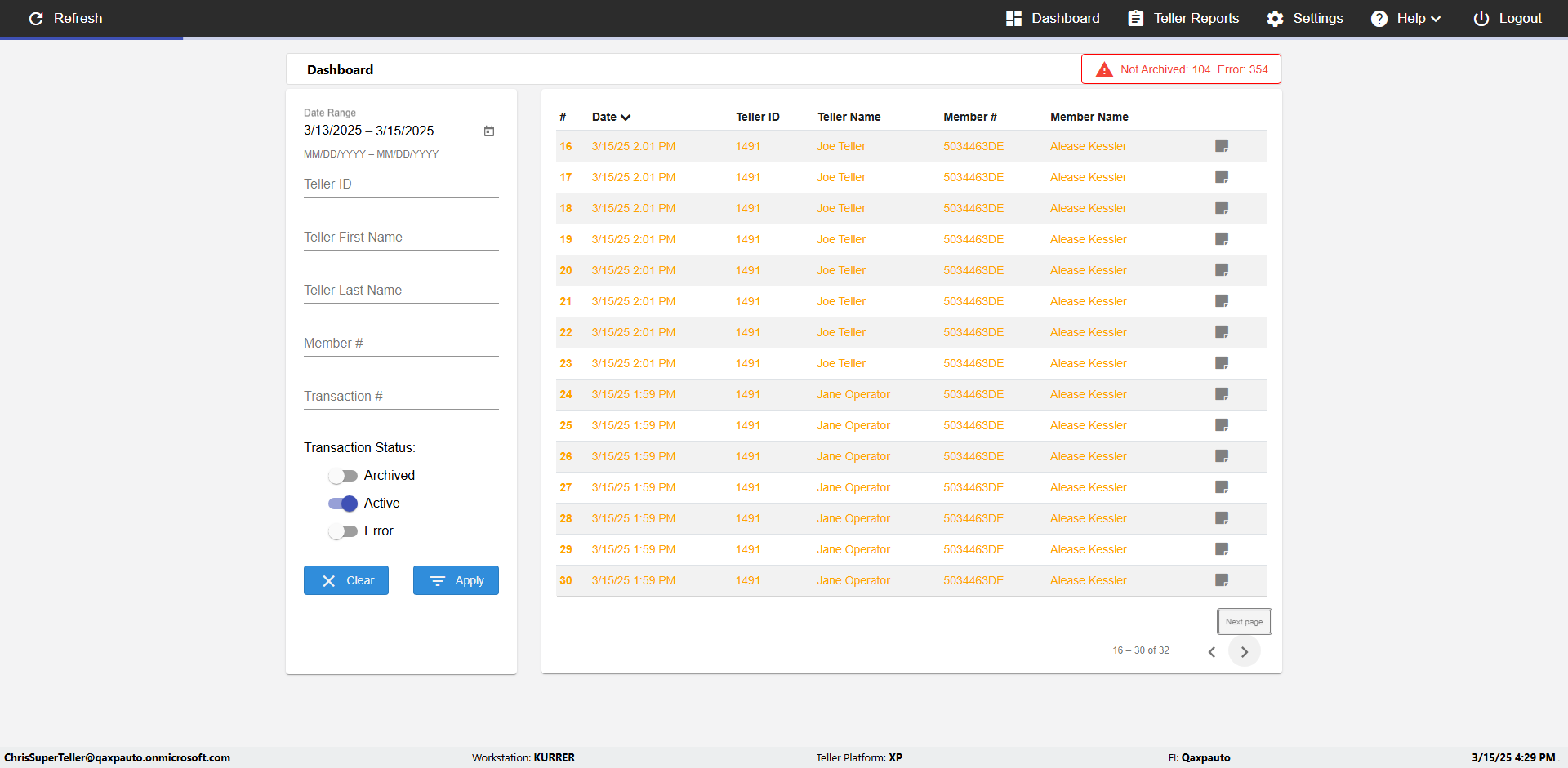This screenshot has height=768, width=1568.
Task: Click the Logout option in top bar
Action: tap(1508, 19)
